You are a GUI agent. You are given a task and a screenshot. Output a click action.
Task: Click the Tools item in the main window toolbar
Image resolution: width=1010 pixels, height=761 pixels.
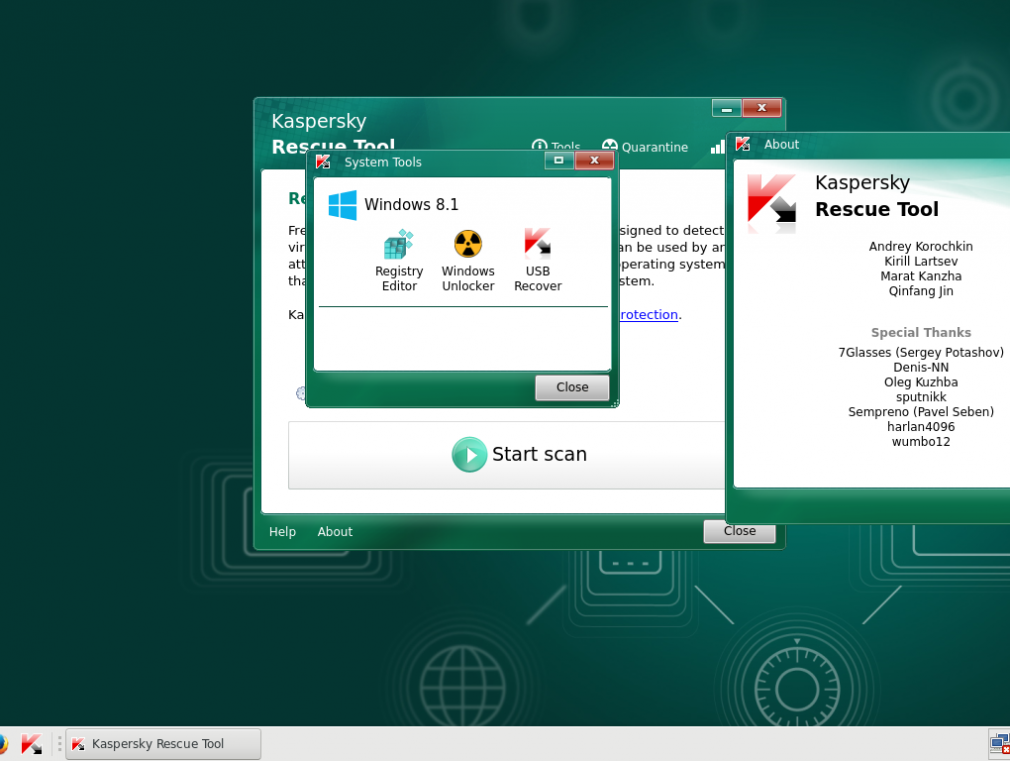(x=557, y=147)
